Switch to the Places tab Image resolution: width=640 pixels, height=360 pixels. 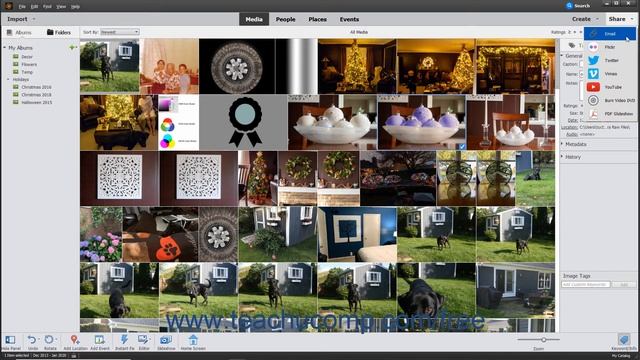tap(318, 19)
